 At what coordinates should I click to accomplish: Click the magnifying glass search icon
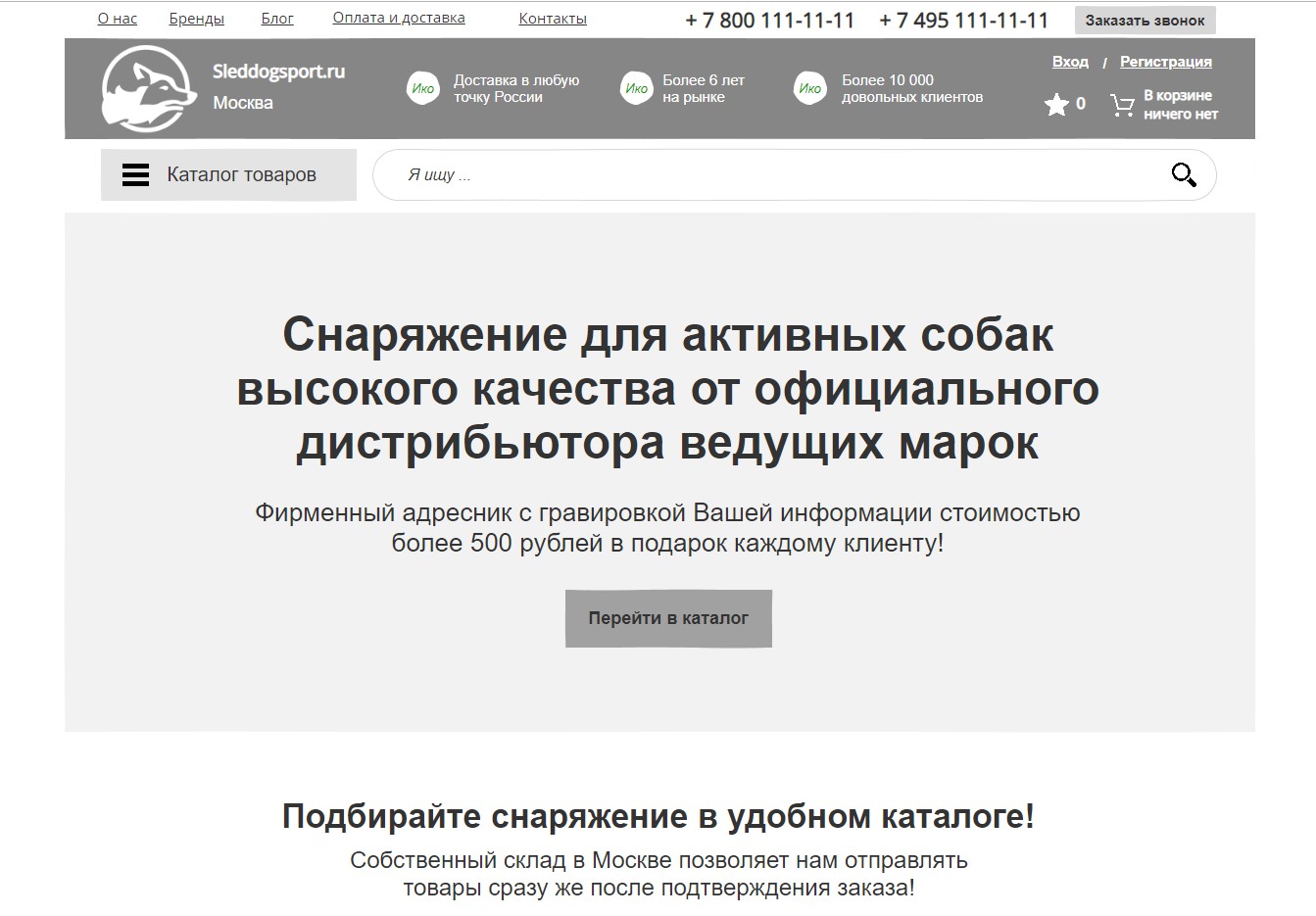1184,175
